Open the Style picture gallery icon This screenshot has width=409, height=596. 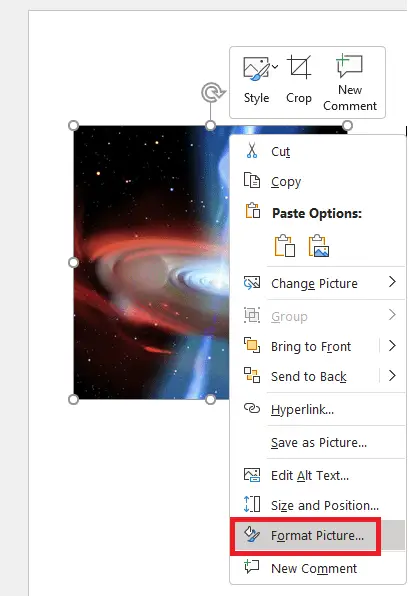256,68
